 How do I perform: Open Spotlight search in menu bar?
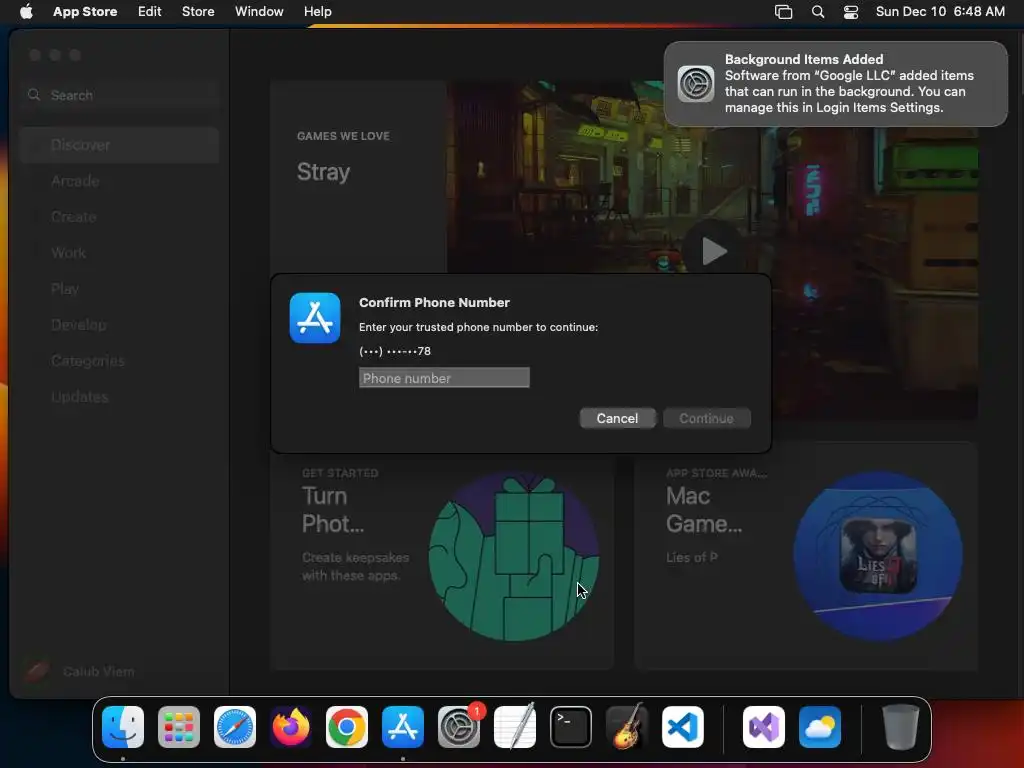pos(818,12)
